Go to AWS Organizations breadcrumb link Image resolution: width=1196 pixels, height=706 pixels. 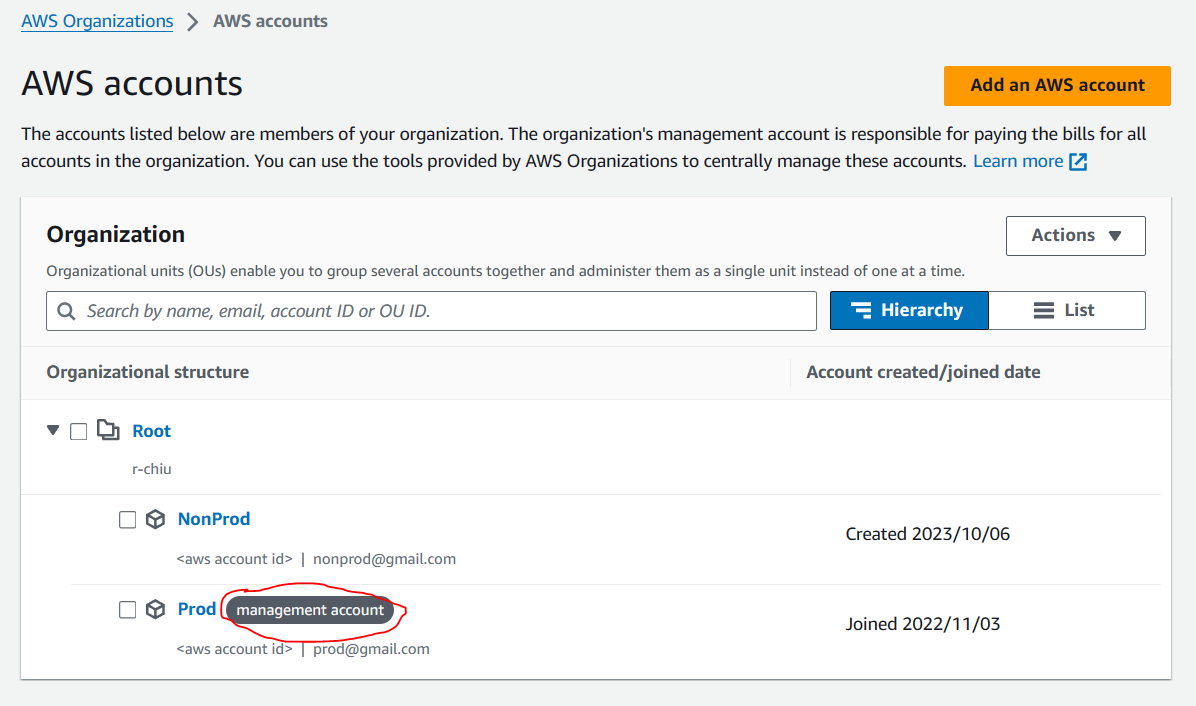[x=97, y=21]
